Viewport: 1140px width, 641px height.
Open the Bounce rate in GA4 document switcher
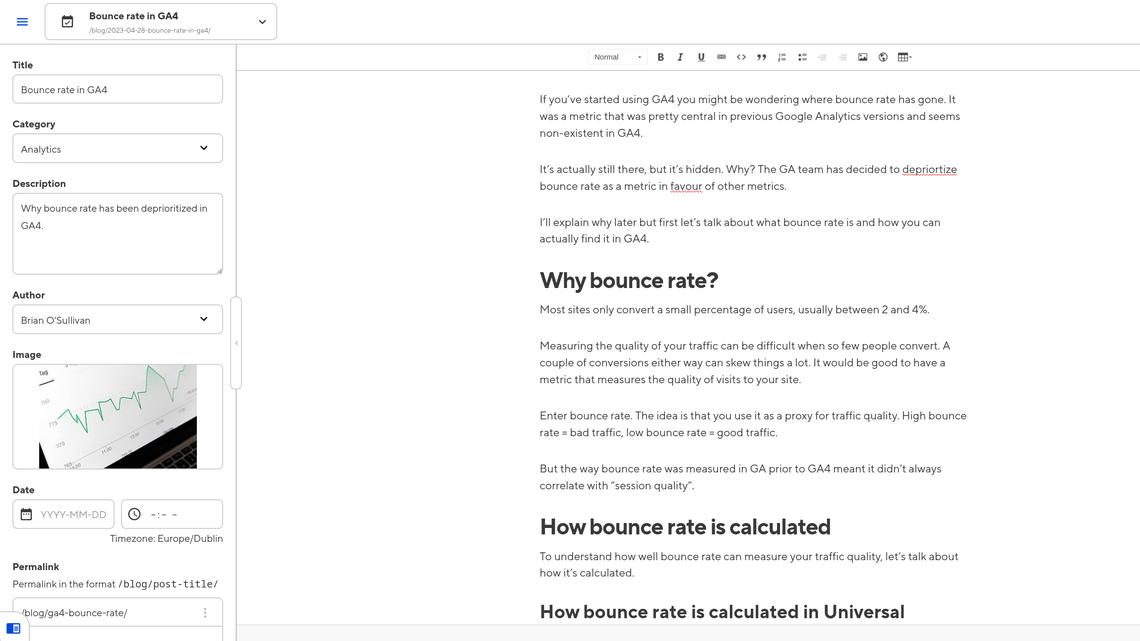click(161, 22)
